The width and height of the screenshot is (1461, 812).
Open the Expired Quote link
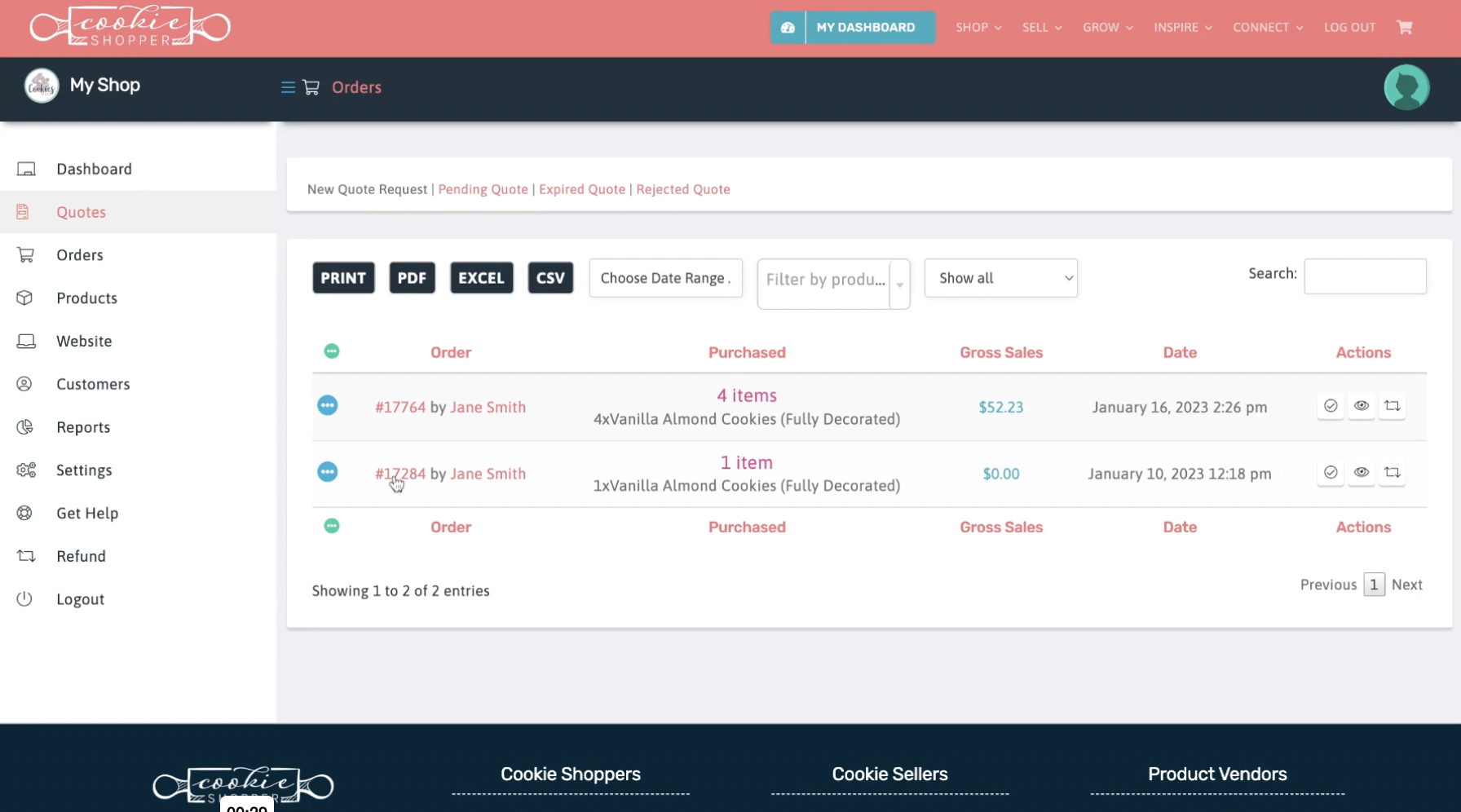coord(582,189)
